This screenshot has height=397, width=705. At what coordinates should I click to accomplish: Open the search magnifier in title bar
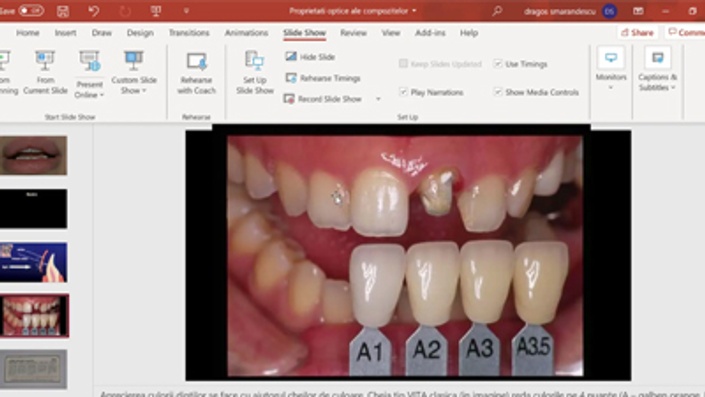click(497, 11)
